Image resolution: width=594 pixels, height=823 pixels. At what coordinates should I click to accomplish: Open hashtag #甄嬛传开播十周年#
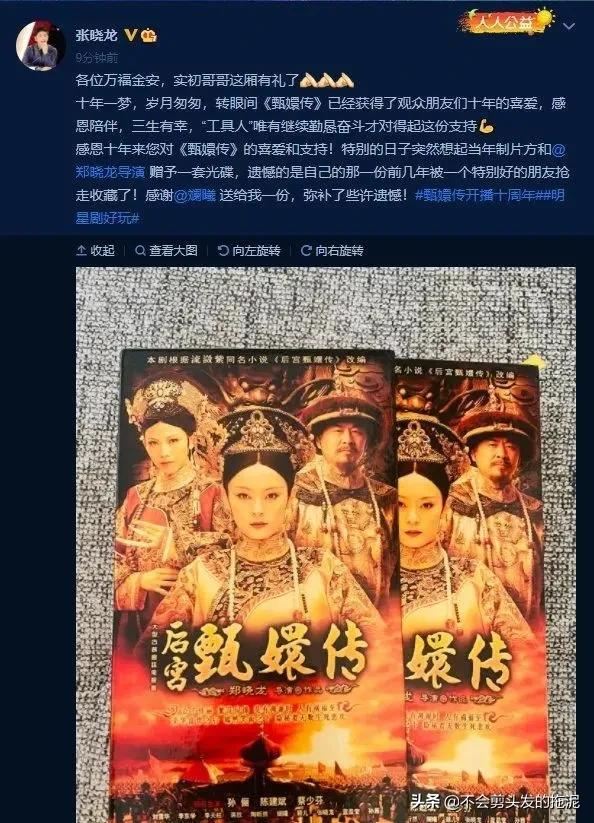click(480, 195)
